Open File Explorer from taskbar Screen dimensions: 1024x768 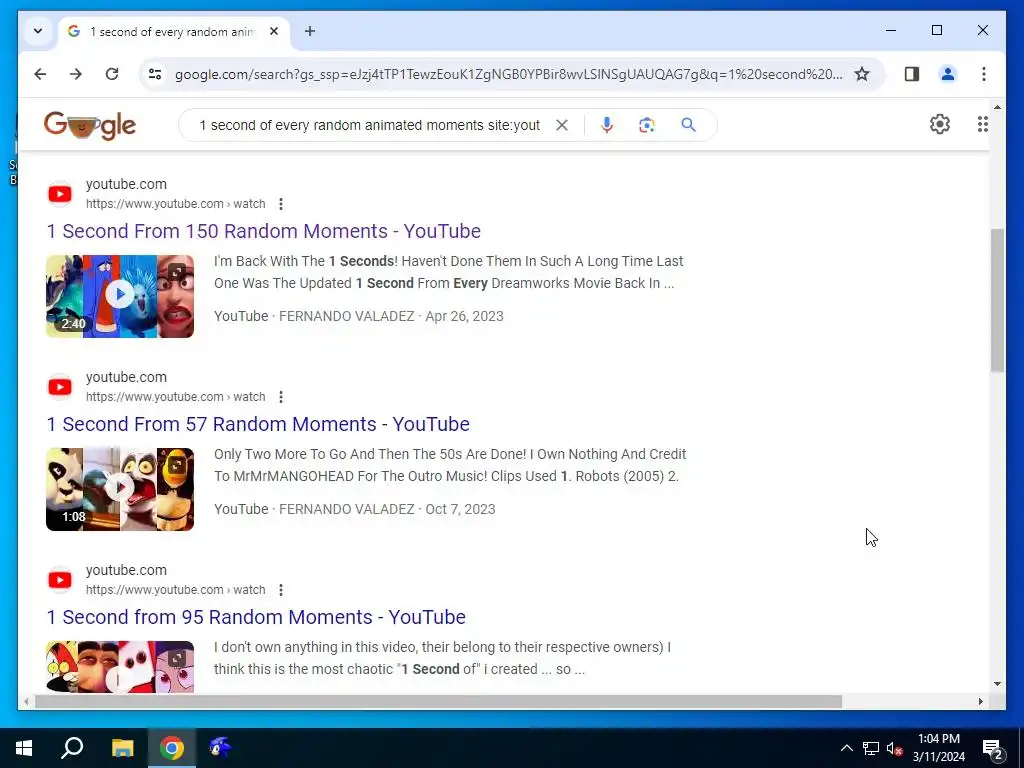click(x=122, y=748)
